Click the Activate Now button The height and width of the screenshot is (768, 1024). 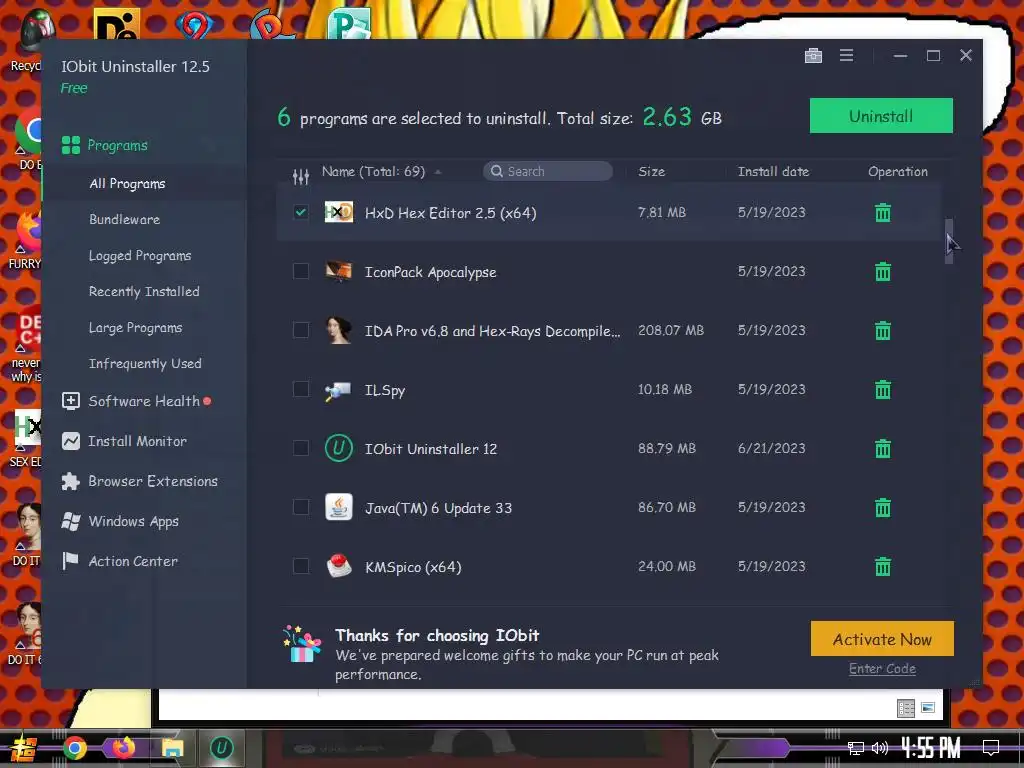pyautogui.click(x=882, y=639)
